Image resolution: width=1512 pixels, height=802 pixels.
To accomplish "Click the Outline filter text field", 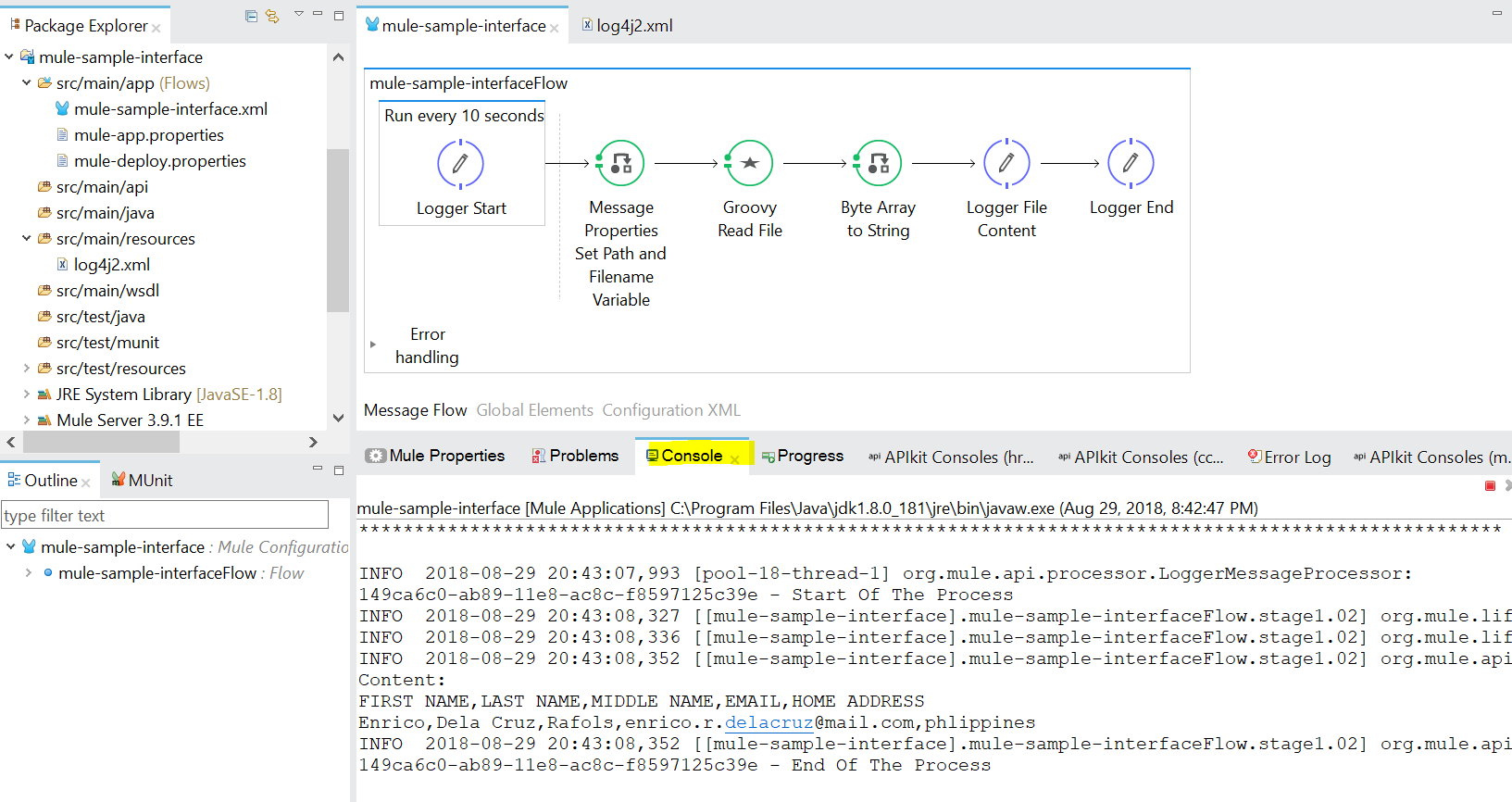I will click(x=165, y=515).
